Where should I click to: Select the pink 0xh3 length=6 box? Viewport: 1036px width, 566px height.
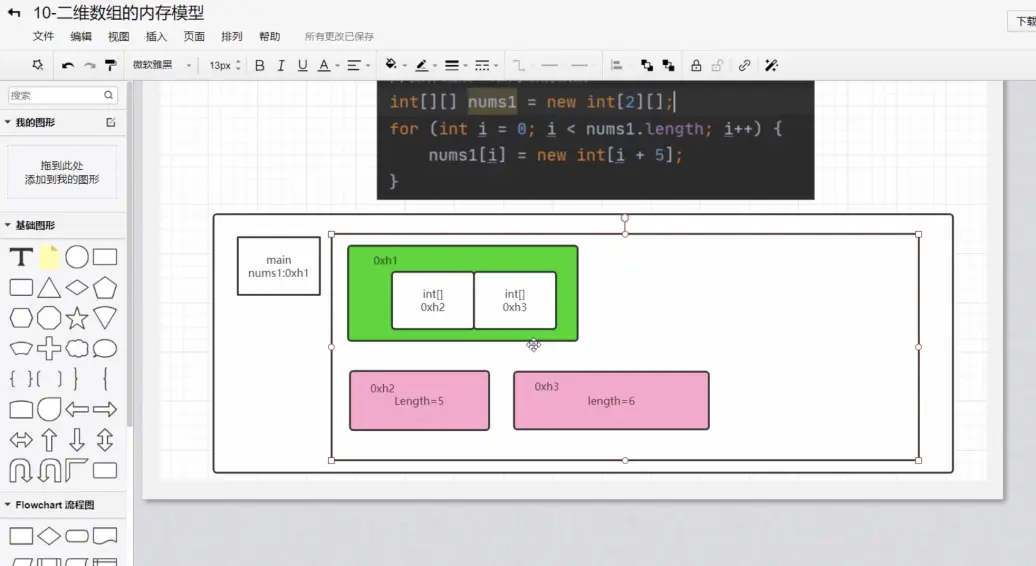[x=611, y=400]
